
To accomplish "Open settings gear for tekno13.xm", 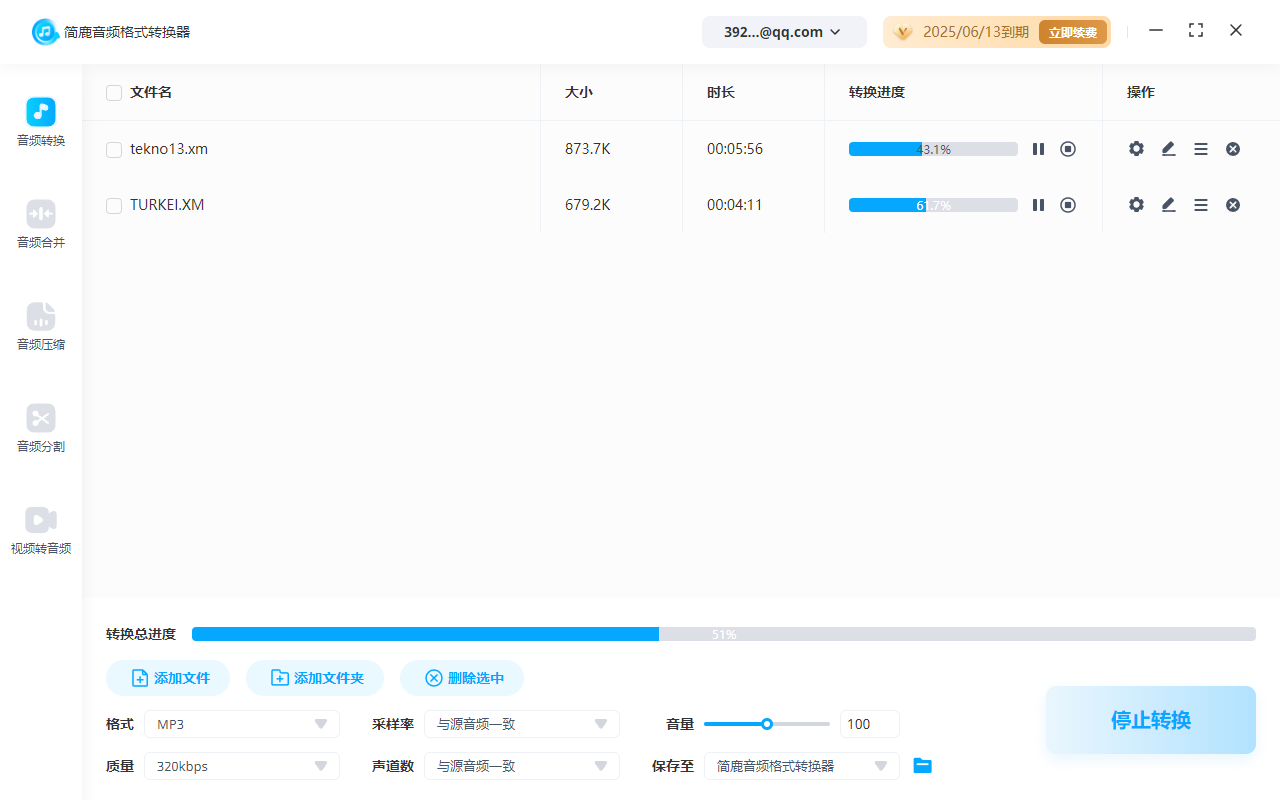I will click(x=1136, y=149).
